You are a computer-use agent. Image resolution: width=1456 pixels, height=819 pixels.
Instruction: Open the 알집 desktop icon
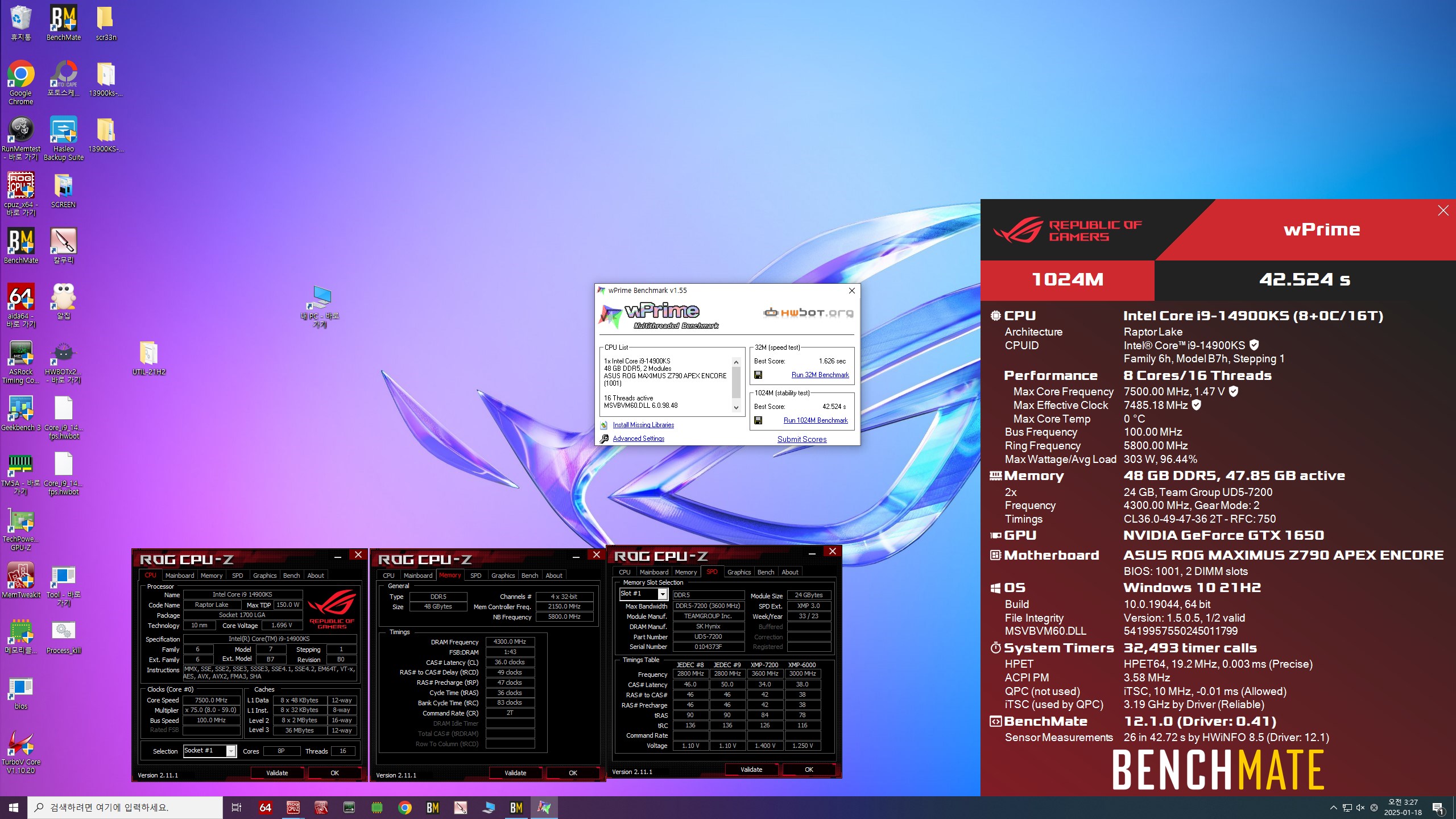click(63, 301)
